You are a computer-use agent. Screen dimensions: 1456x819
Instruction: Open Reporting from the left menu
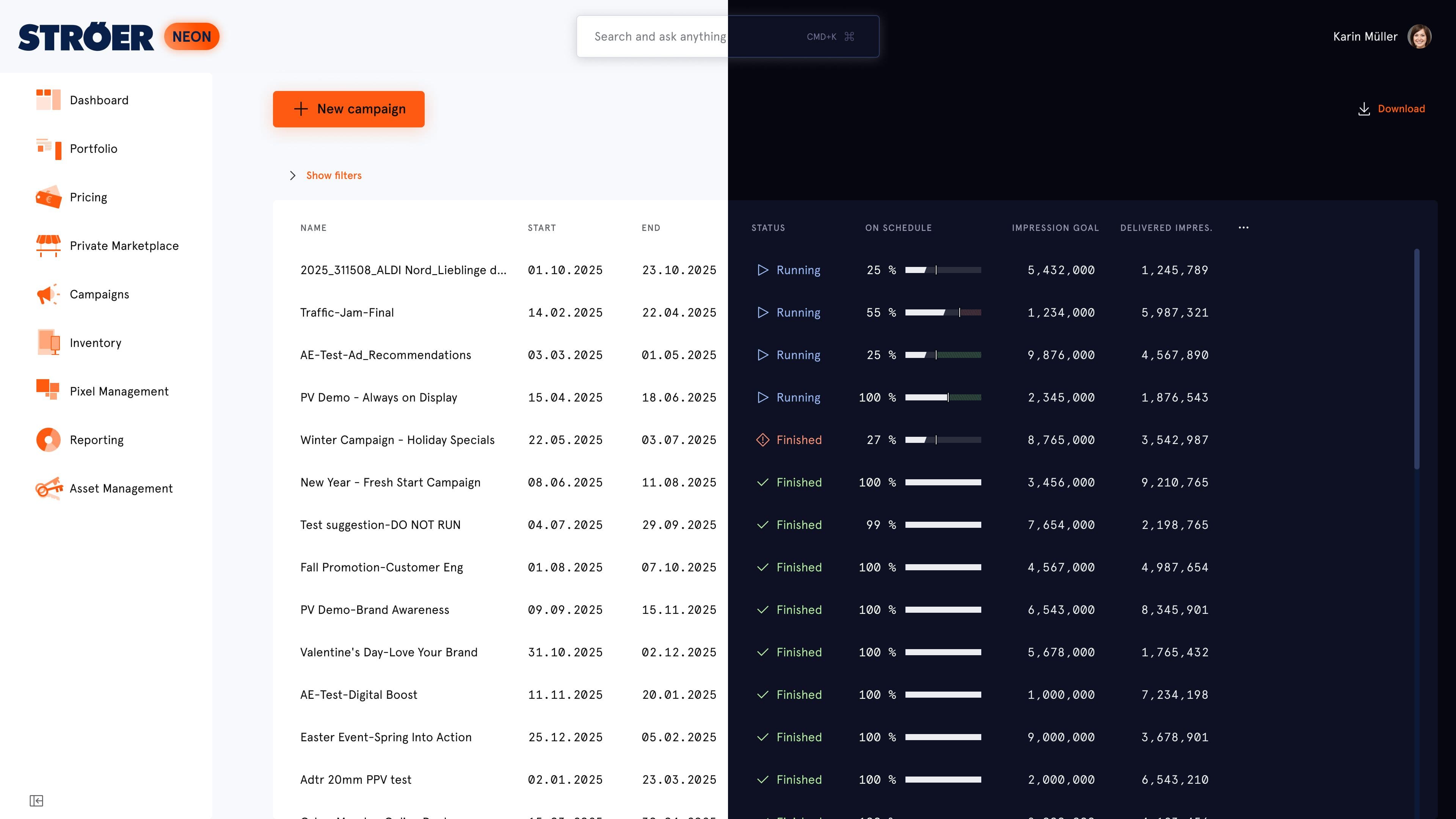pos(97,439)
